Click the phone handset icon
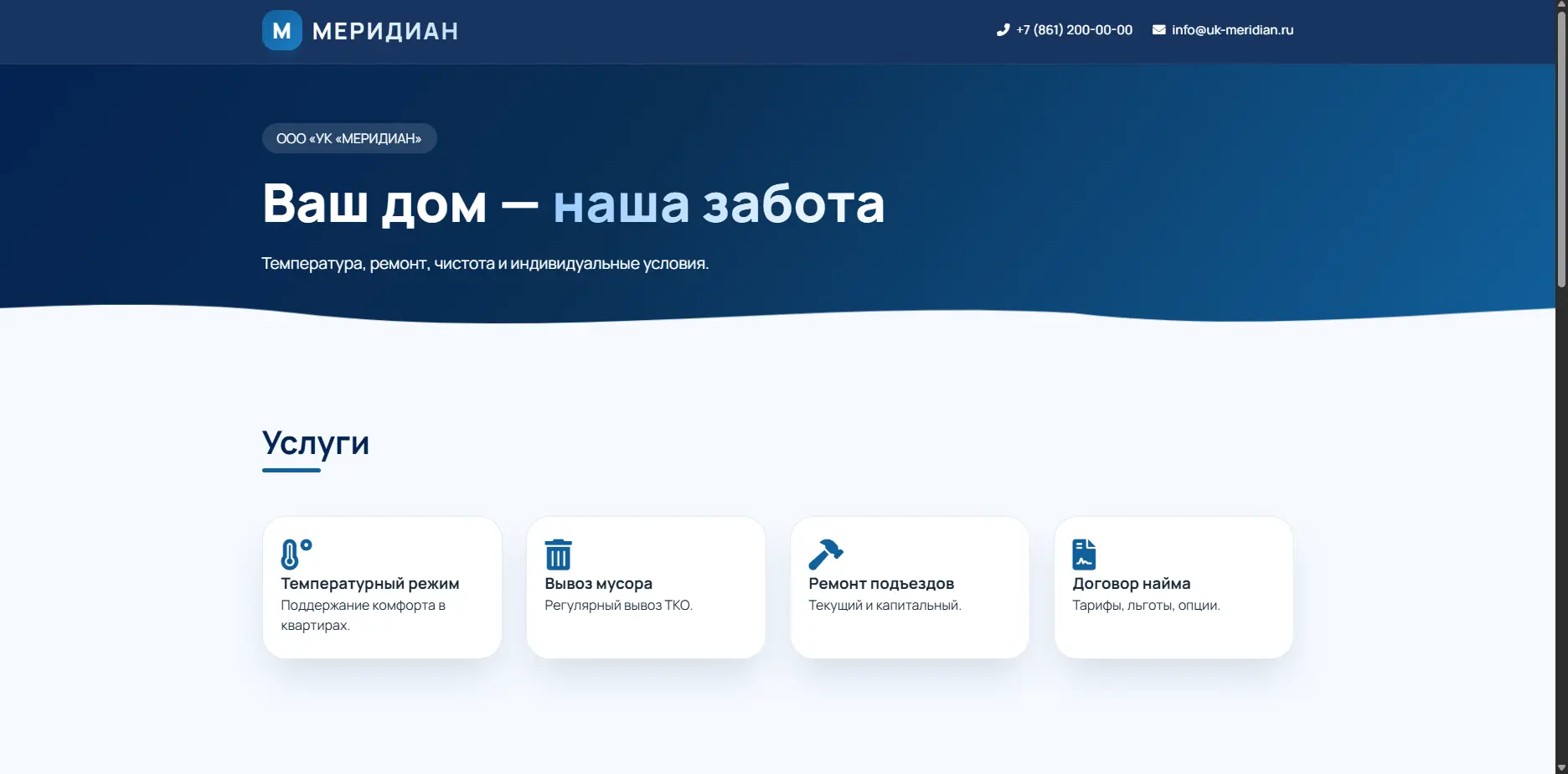Viewport: 1568px width, 774px height. (x=1003, y=30)
